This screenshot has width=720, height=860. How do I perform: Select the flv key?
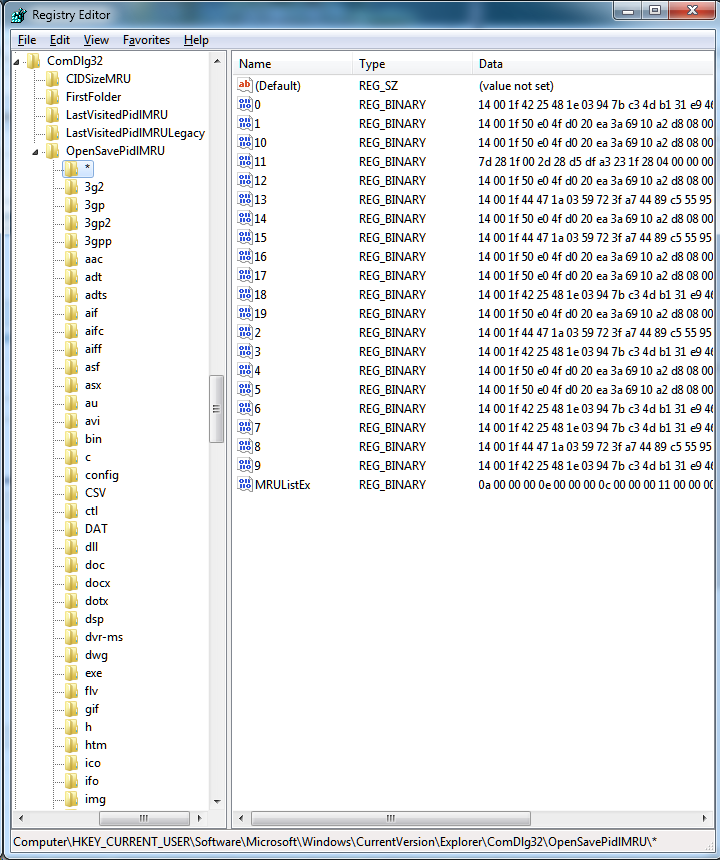pos(91,691)
